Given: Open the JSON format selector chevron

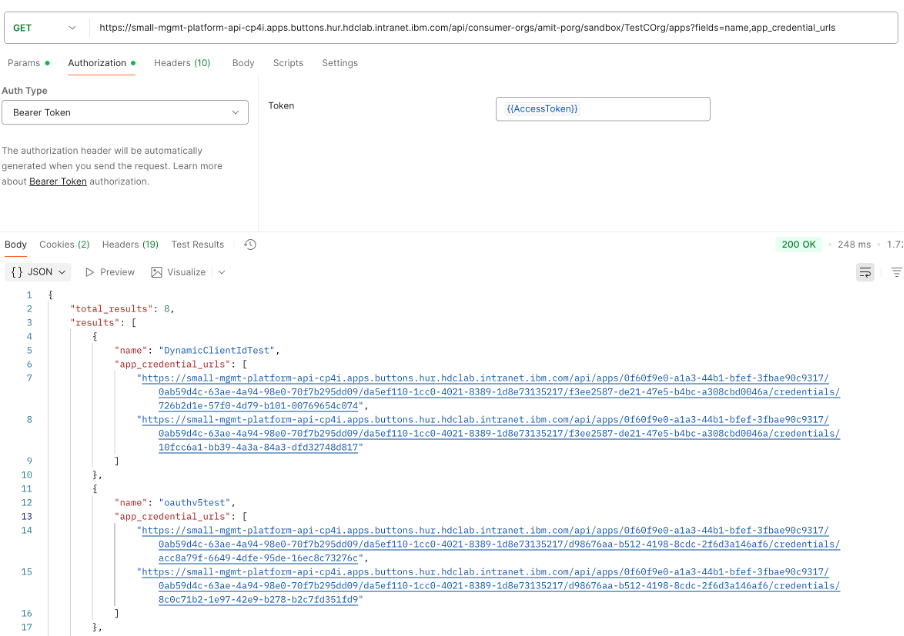Looking at the screenshot, I should [62, 272].
